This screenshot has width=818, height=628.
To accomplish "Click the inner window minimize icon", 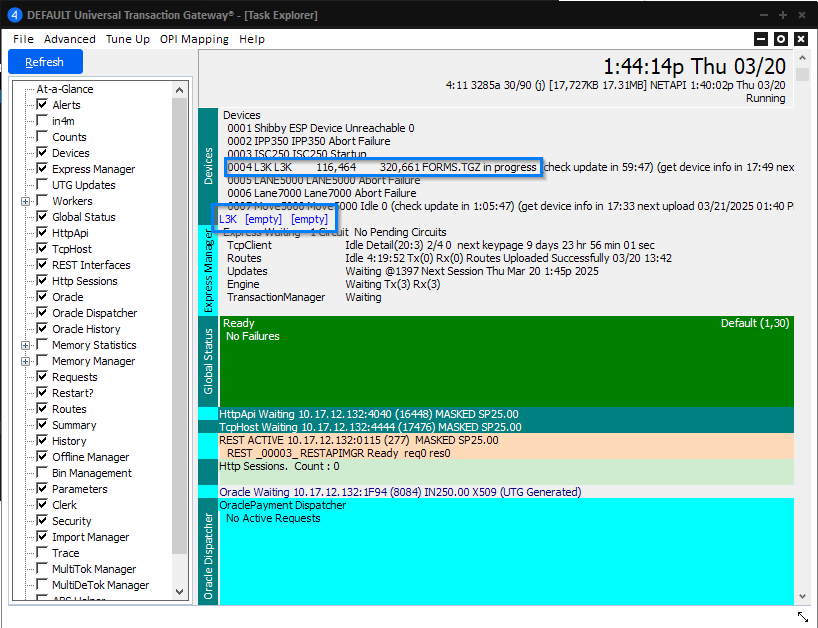I will (x=761, y=39).
